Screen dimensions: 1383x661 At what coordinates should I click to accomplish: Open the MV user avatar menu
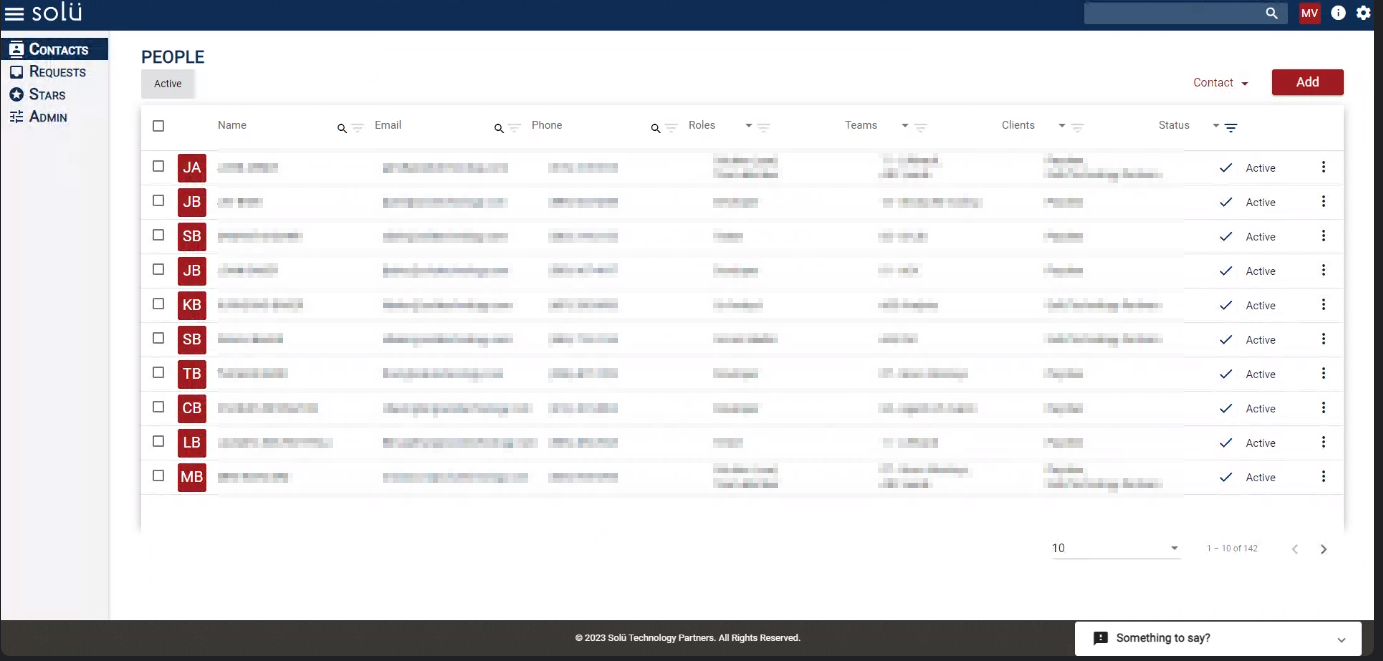click(x=1309, y=13)
